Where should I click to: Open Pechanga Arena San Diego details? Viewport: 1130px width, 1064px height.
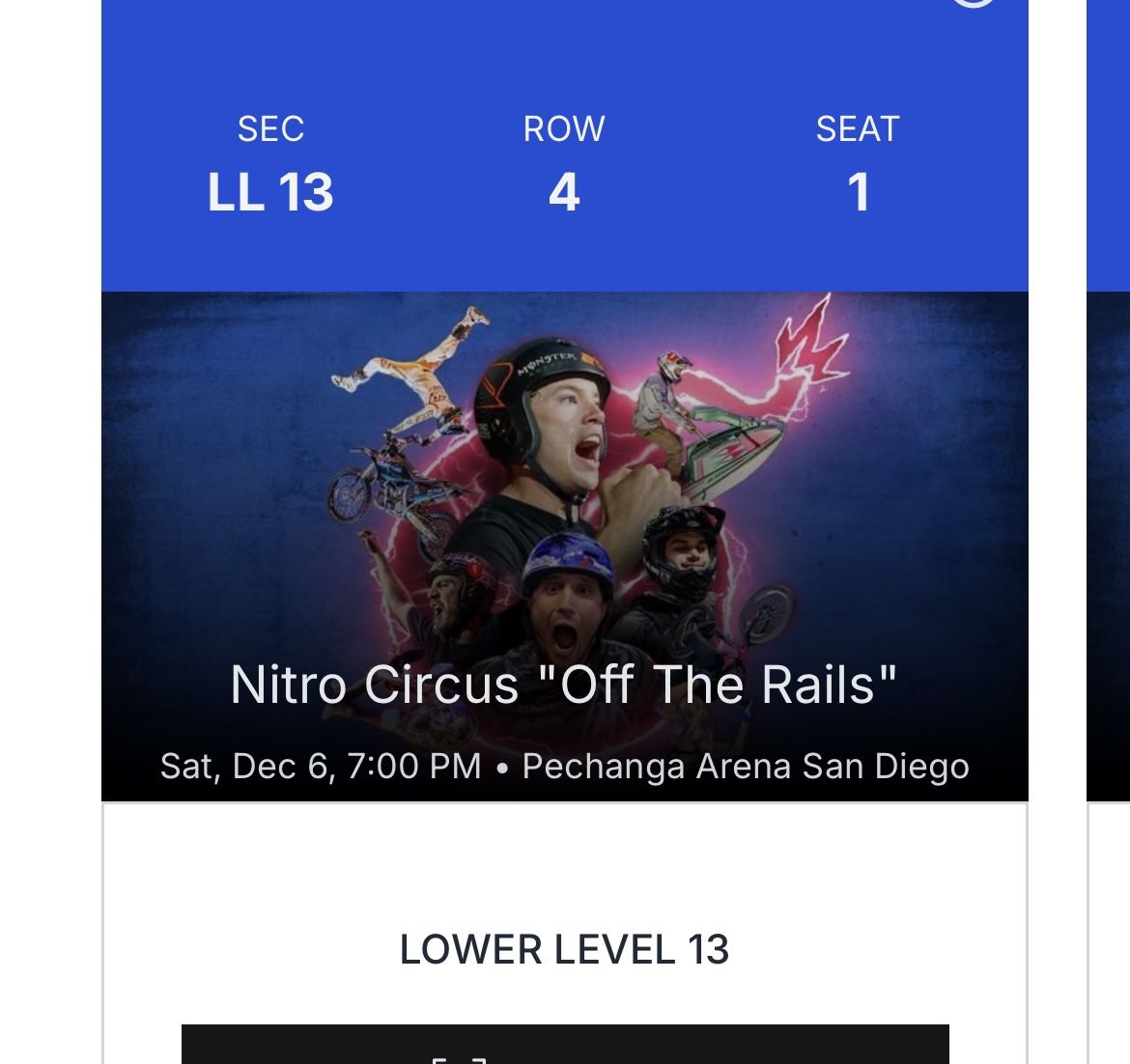745,766
